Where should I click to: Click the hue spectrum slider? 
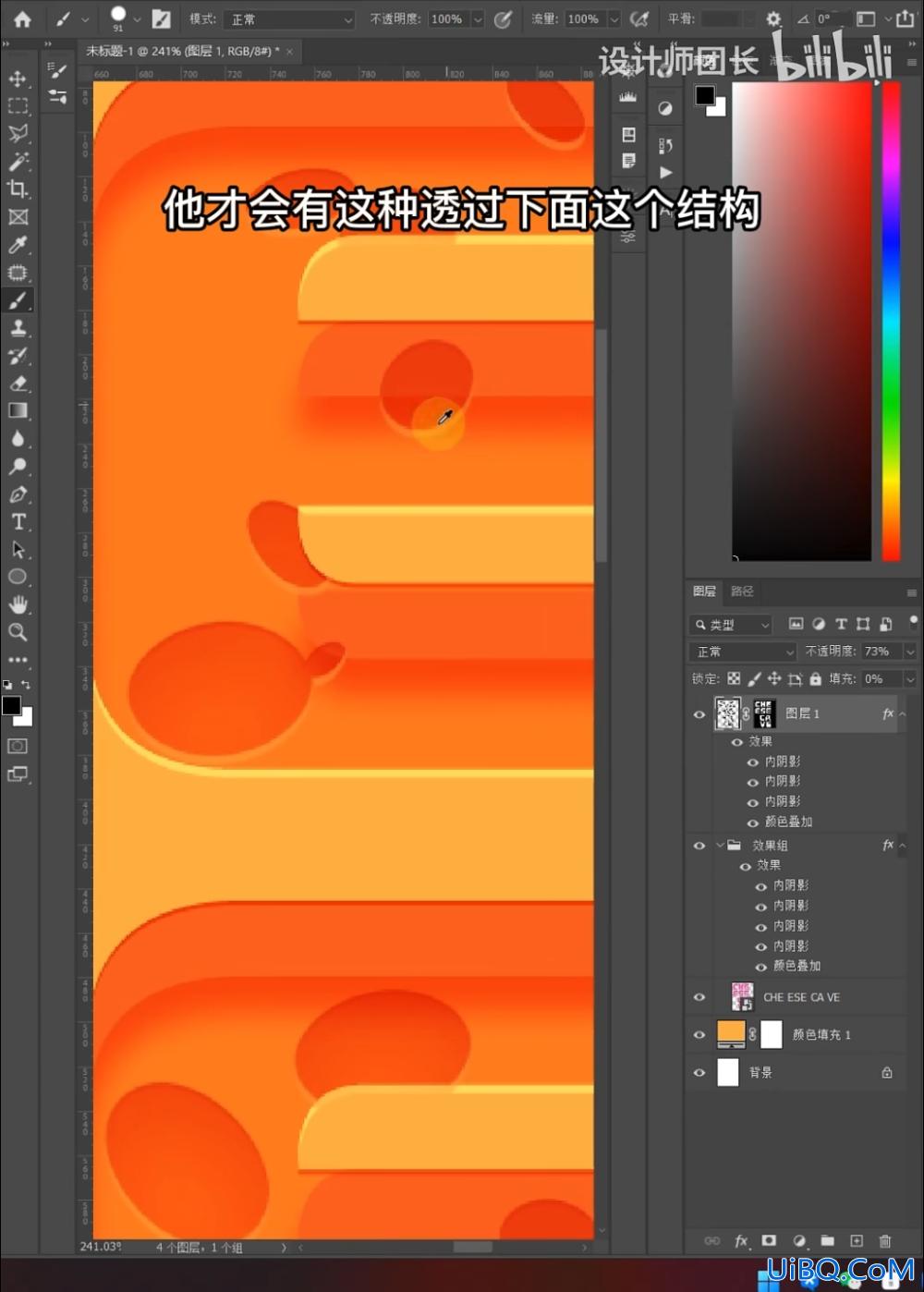[x=891, y=321]
